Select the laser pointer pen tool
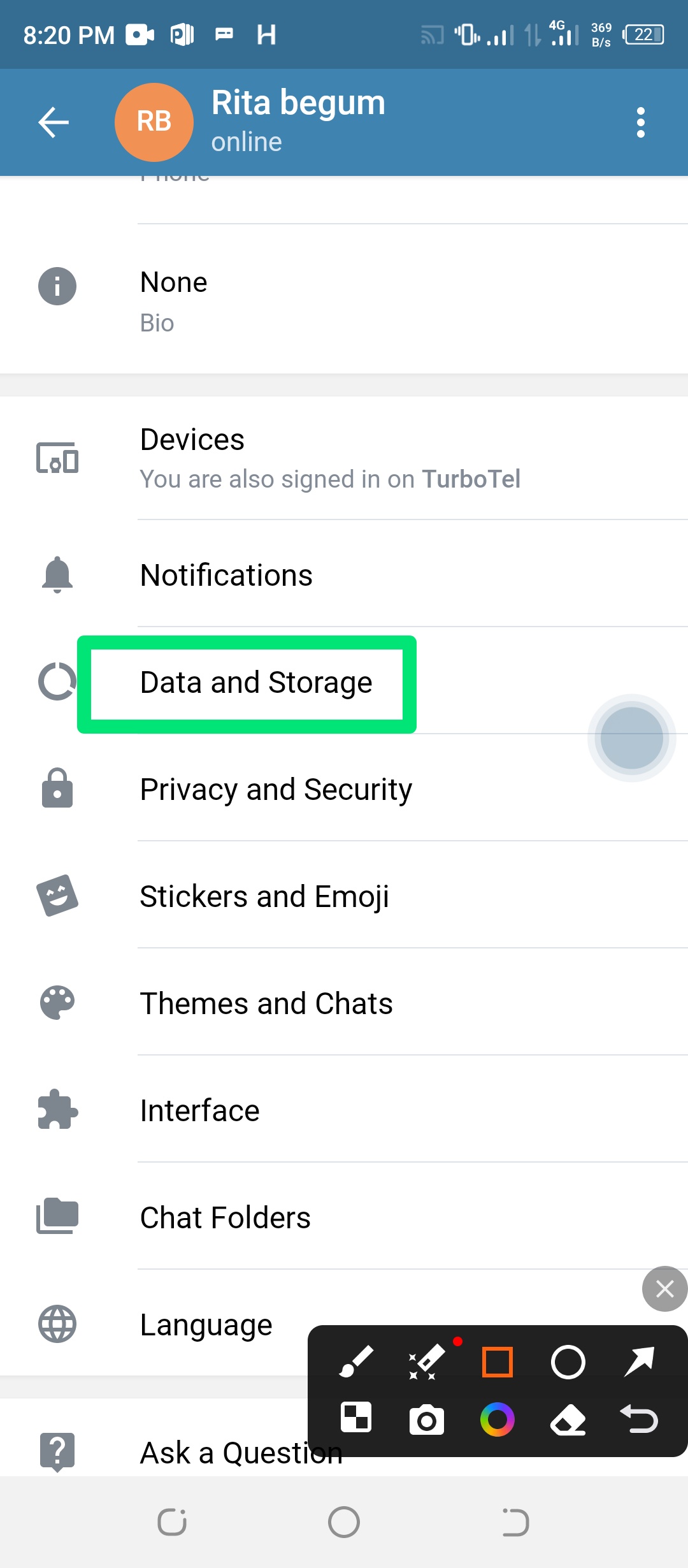Viewport: 688px width, 1568px height. click(x=426, y=1362)
